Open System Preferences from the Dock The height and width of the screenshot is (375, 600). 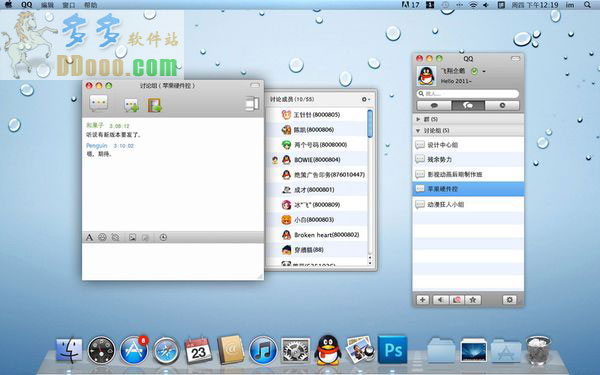[295, 350]
